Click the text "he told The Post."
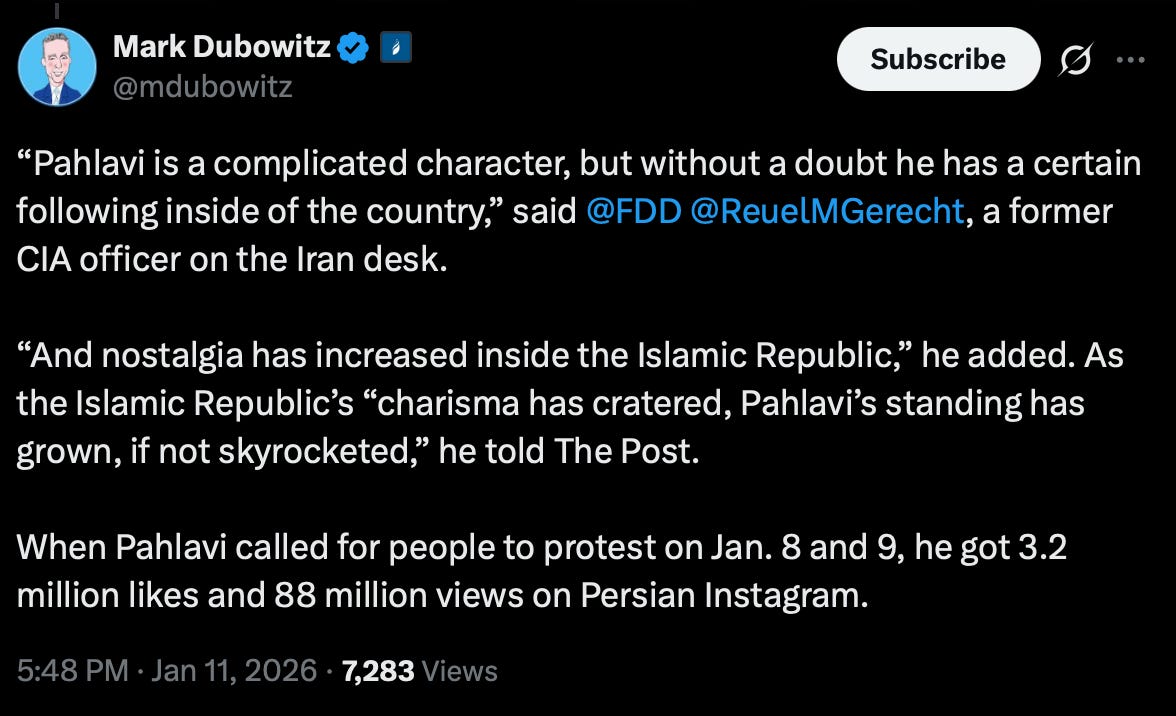 click(568, 451)
